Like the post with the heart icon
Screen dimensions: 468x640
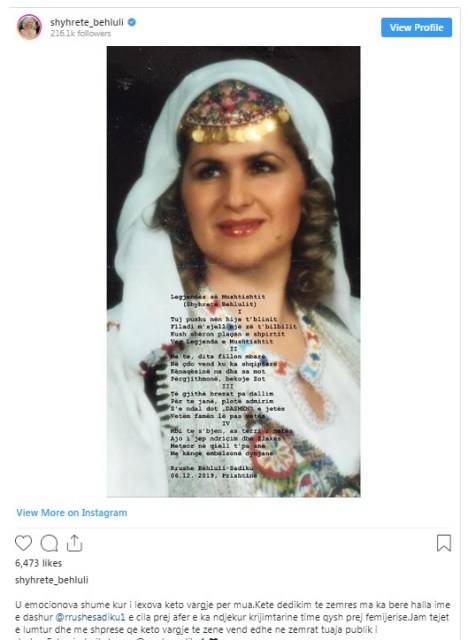[x=23, y=543]
